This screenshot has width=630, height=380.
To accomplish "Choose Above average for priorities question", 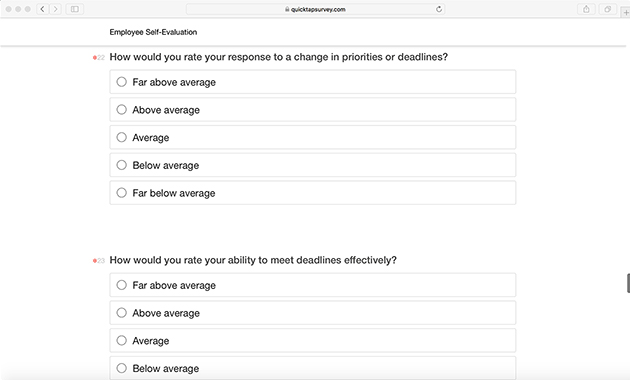I will point(313,110).
